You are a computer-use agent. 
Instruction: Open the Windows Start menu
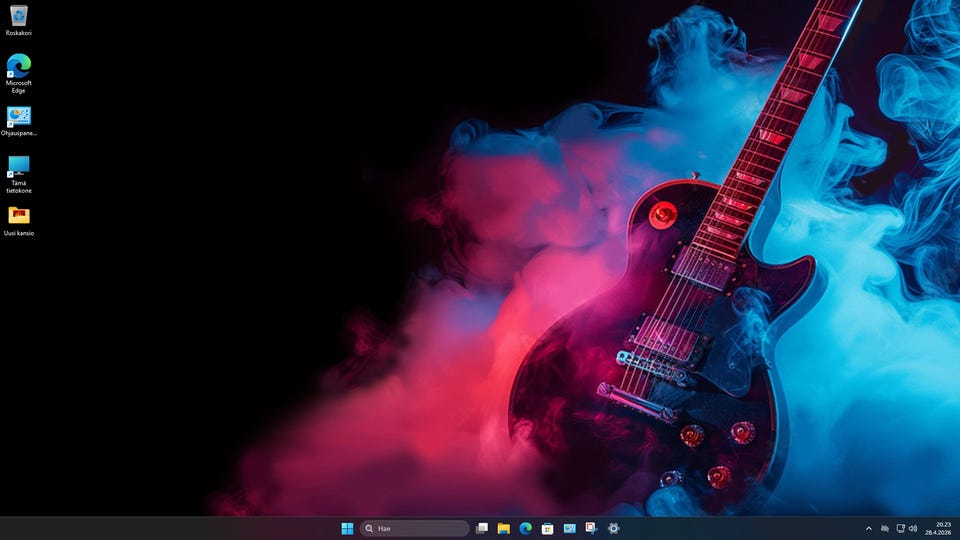tap(347, 528)
